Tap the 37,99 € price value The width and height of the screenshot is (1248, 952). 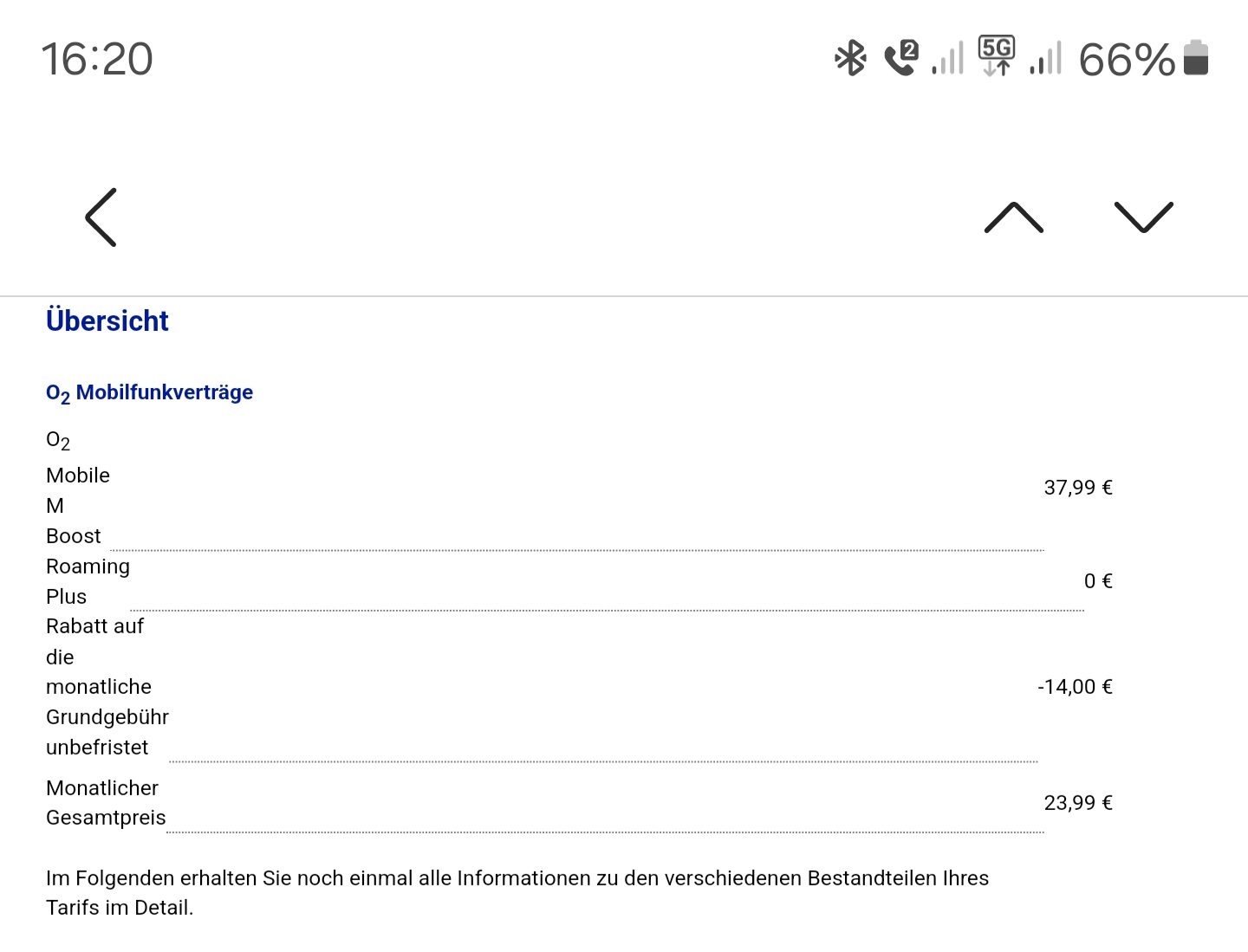tap(1078, 488)
